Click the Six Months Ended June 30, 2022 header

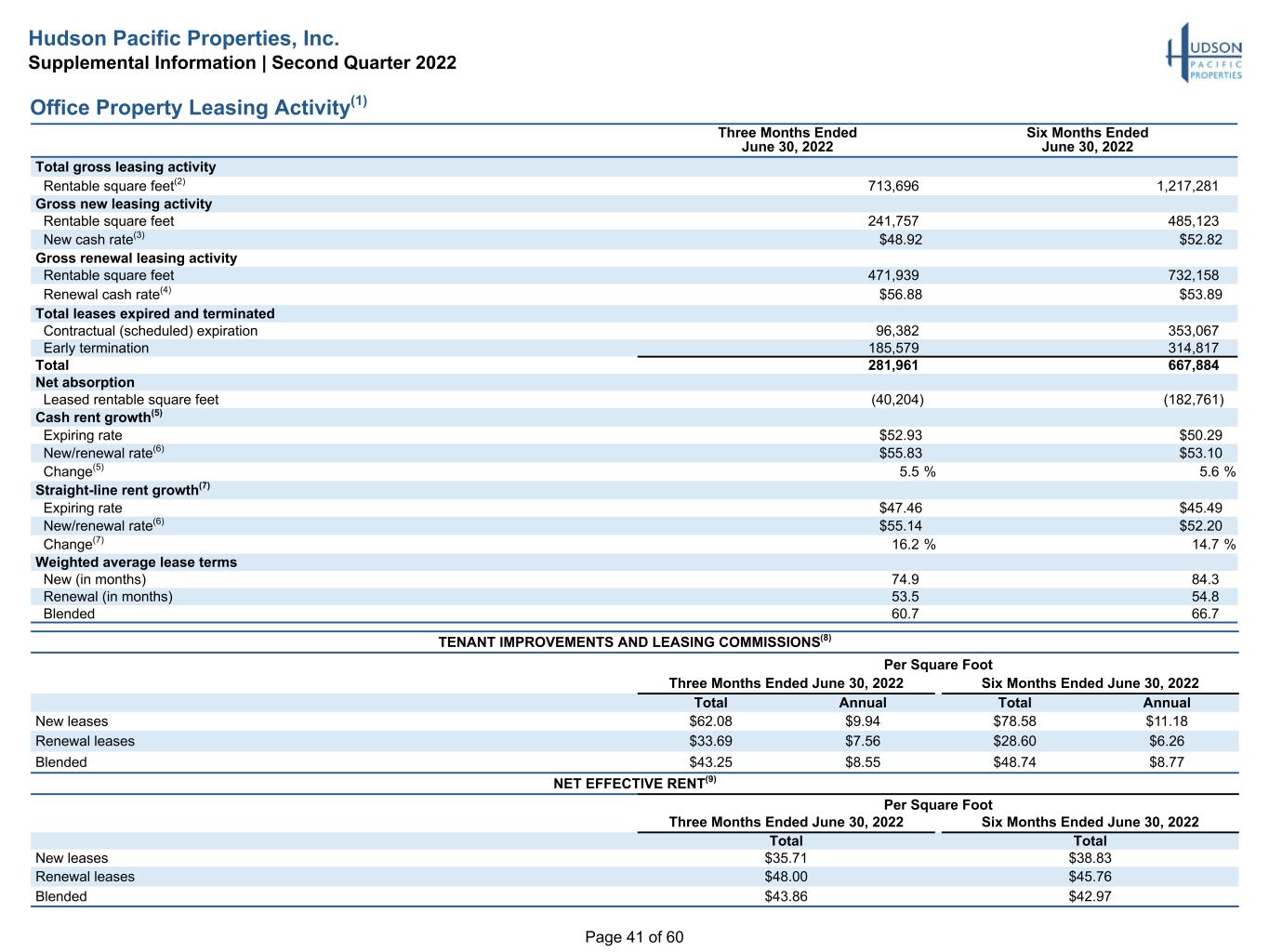[x=1087, y=139]
